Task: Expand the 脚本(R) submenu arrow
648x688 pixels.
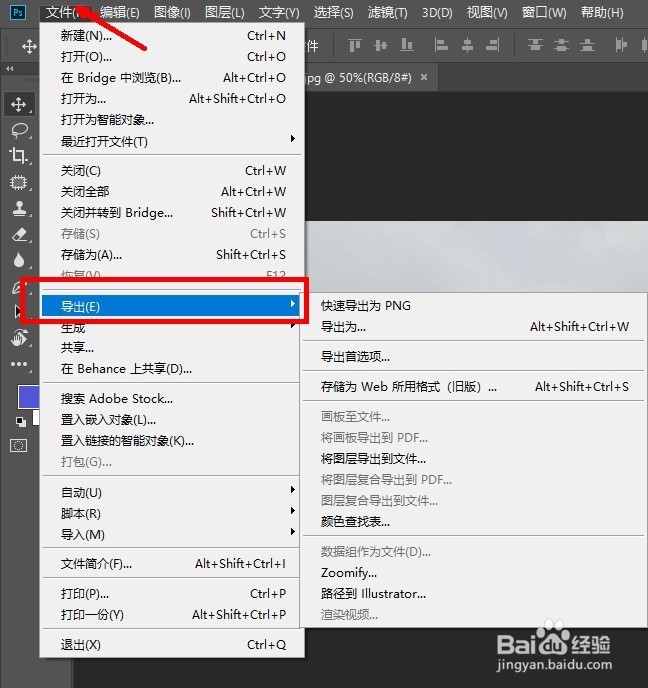Action: click(293, 510)
